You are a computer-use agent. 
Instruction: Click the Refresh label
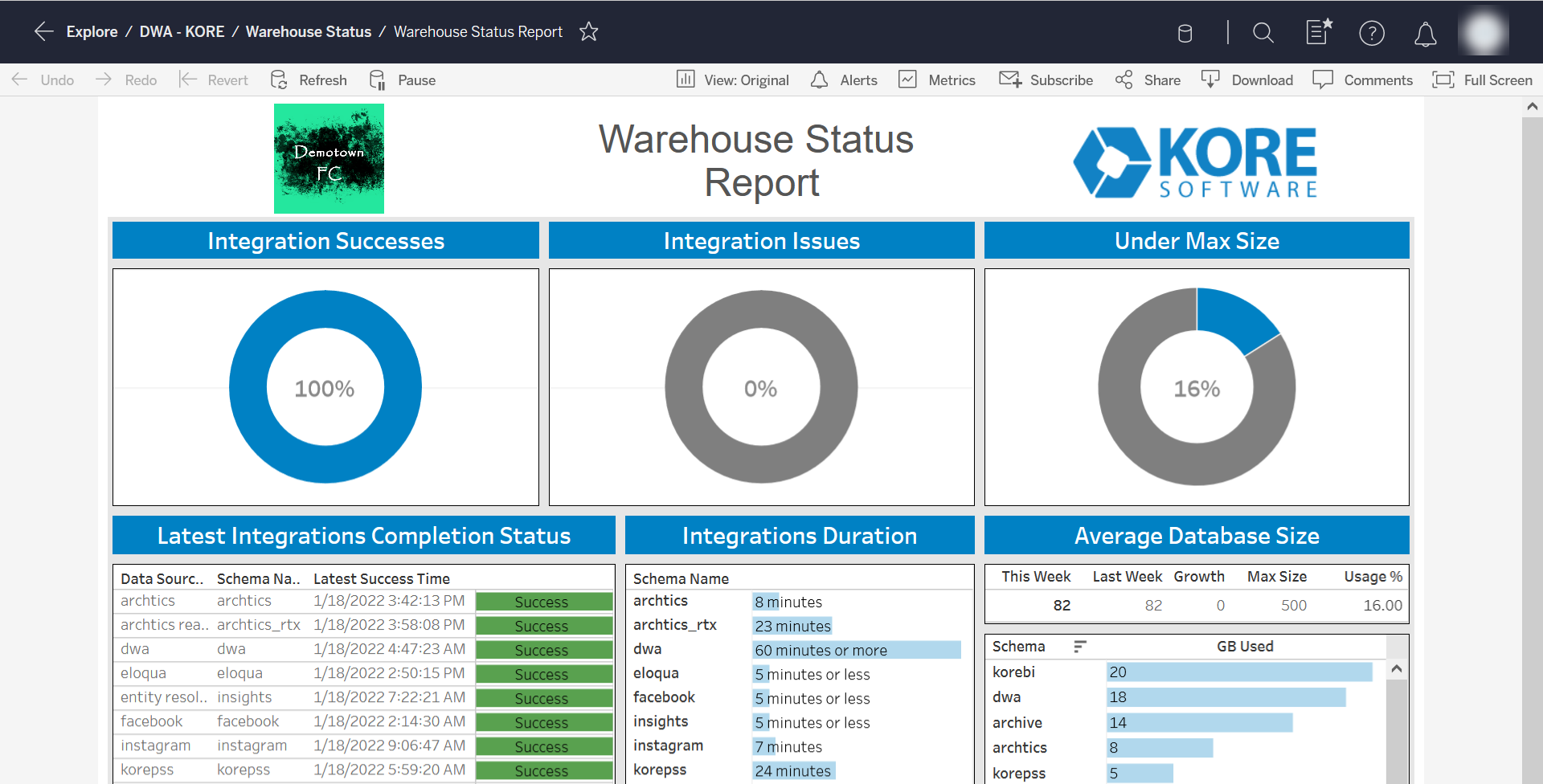(323, 80)
